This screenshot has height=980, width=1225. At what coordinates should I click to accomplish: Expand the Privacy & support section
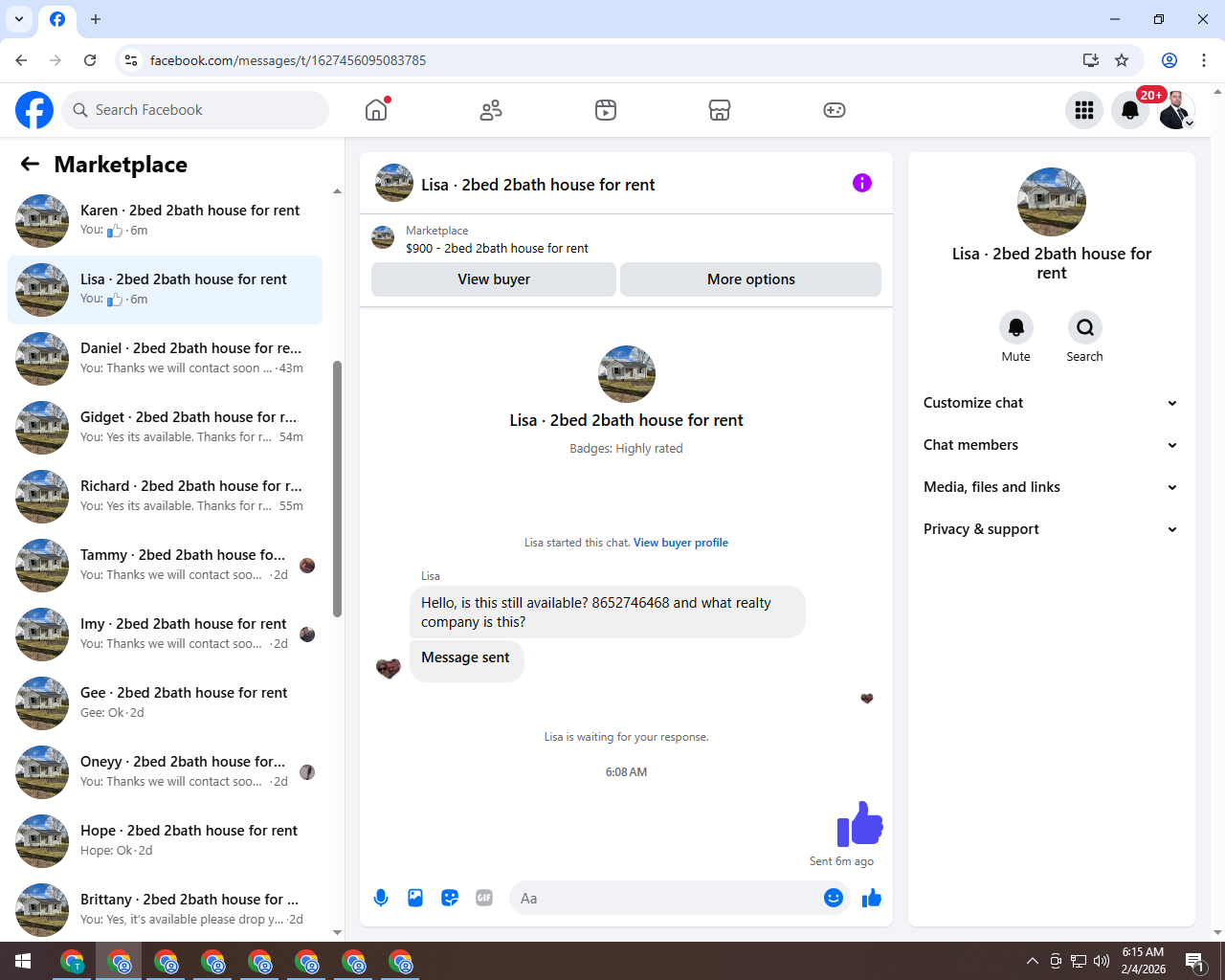point(1051,529)
